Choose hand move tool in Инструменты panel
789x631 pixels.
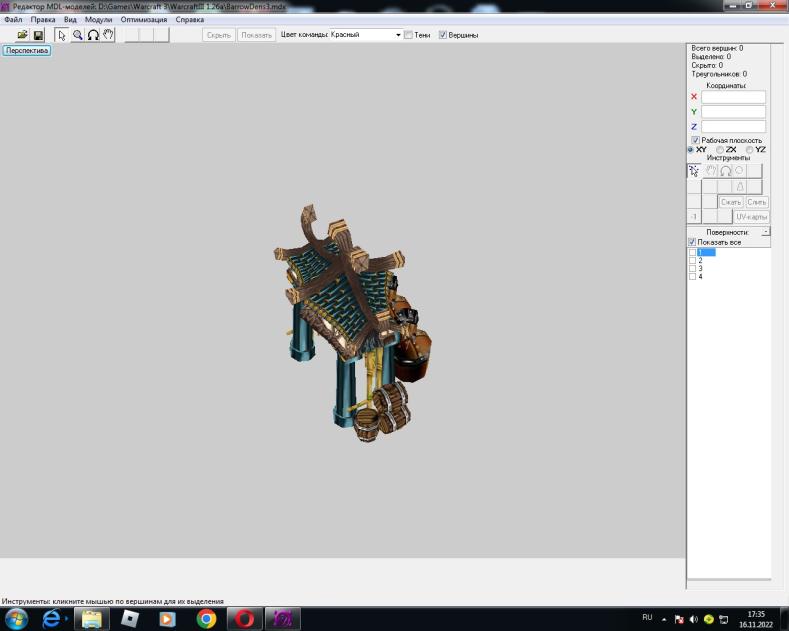click(711, 171)
